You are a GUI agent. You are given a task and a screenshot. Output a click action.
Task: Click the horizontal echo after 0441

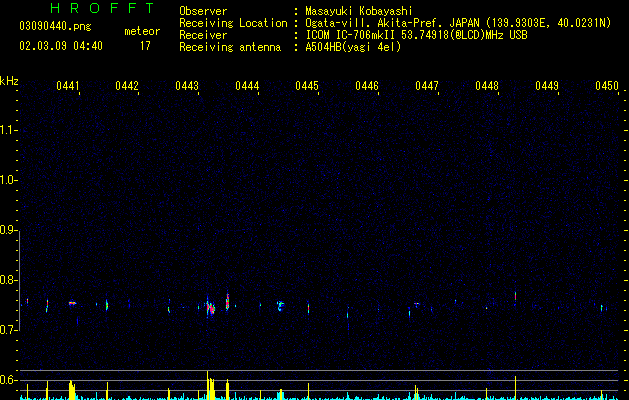click(72, 303)
